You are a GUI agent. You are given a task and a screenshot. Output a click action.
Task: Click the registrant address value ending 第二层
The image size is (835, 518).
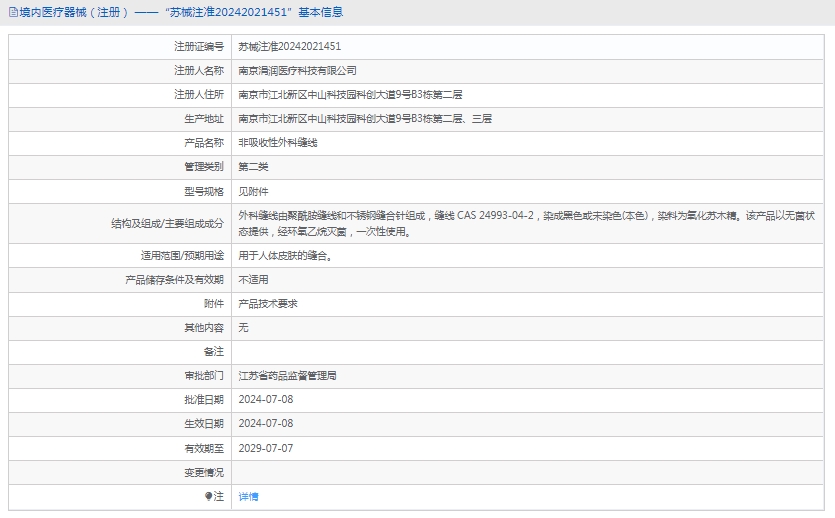coord(350,95)
